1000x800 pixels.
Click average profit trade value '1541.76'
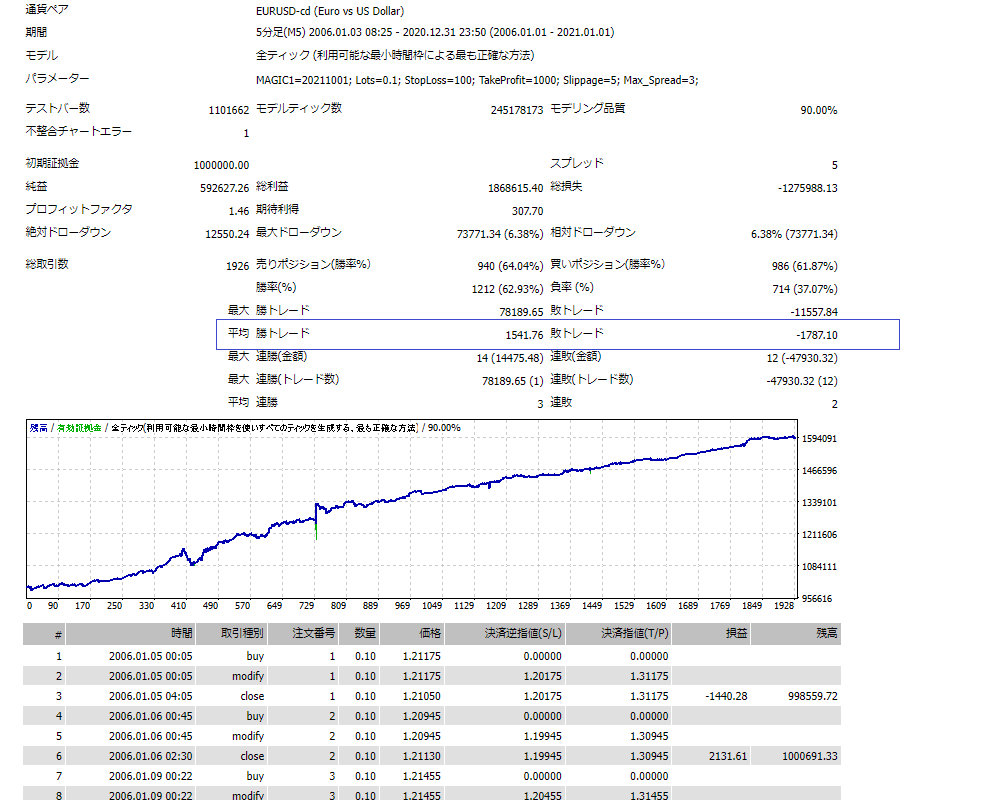[x=524, y=334]
